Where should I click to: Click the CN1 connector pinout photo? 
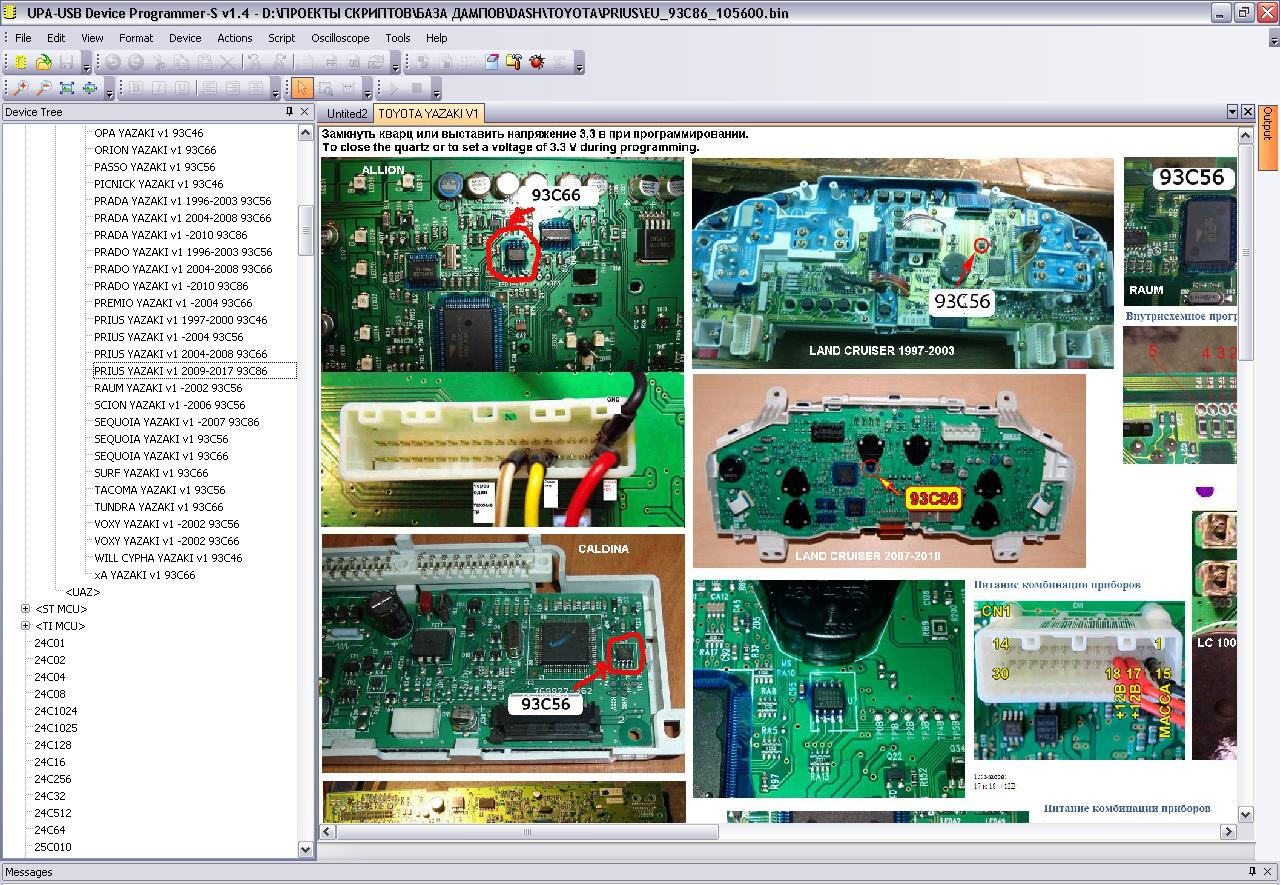[x=1079, y=680]
